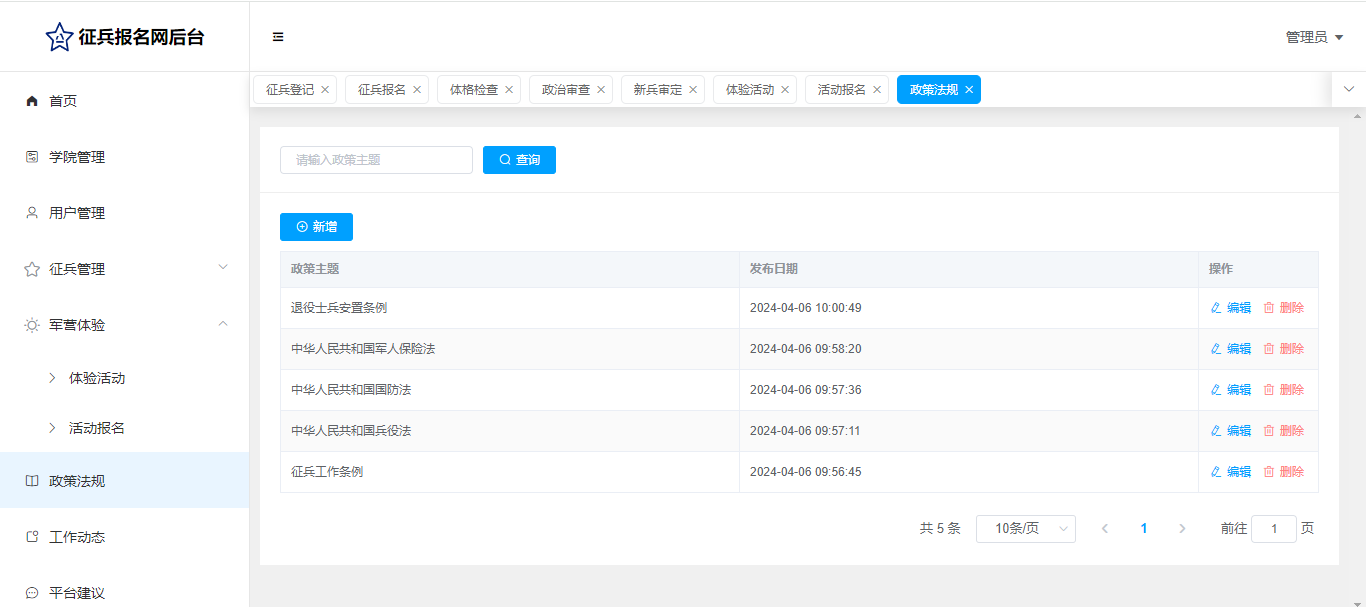The height and width of the screenshot is (607, 1366).
Task: Expand the 征兵管理 sidebar menu
Action: tap(223, 268)
